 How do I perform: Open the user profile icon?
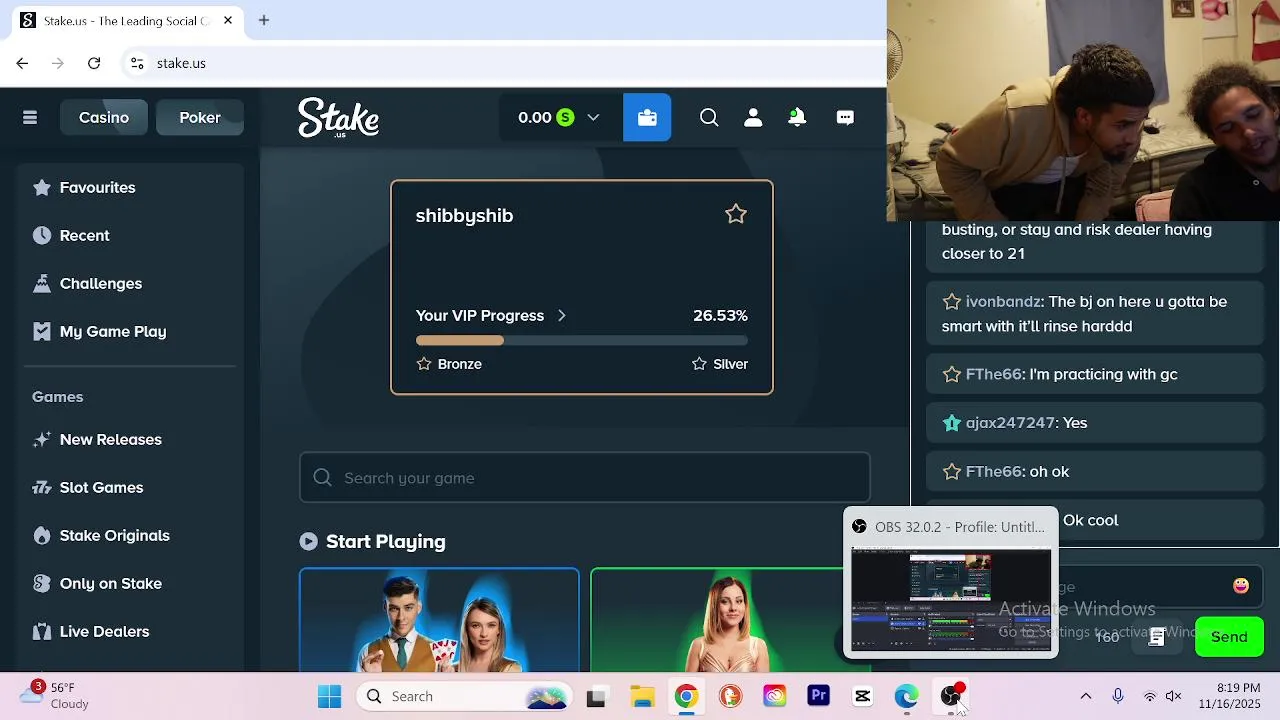pos(753,118)
